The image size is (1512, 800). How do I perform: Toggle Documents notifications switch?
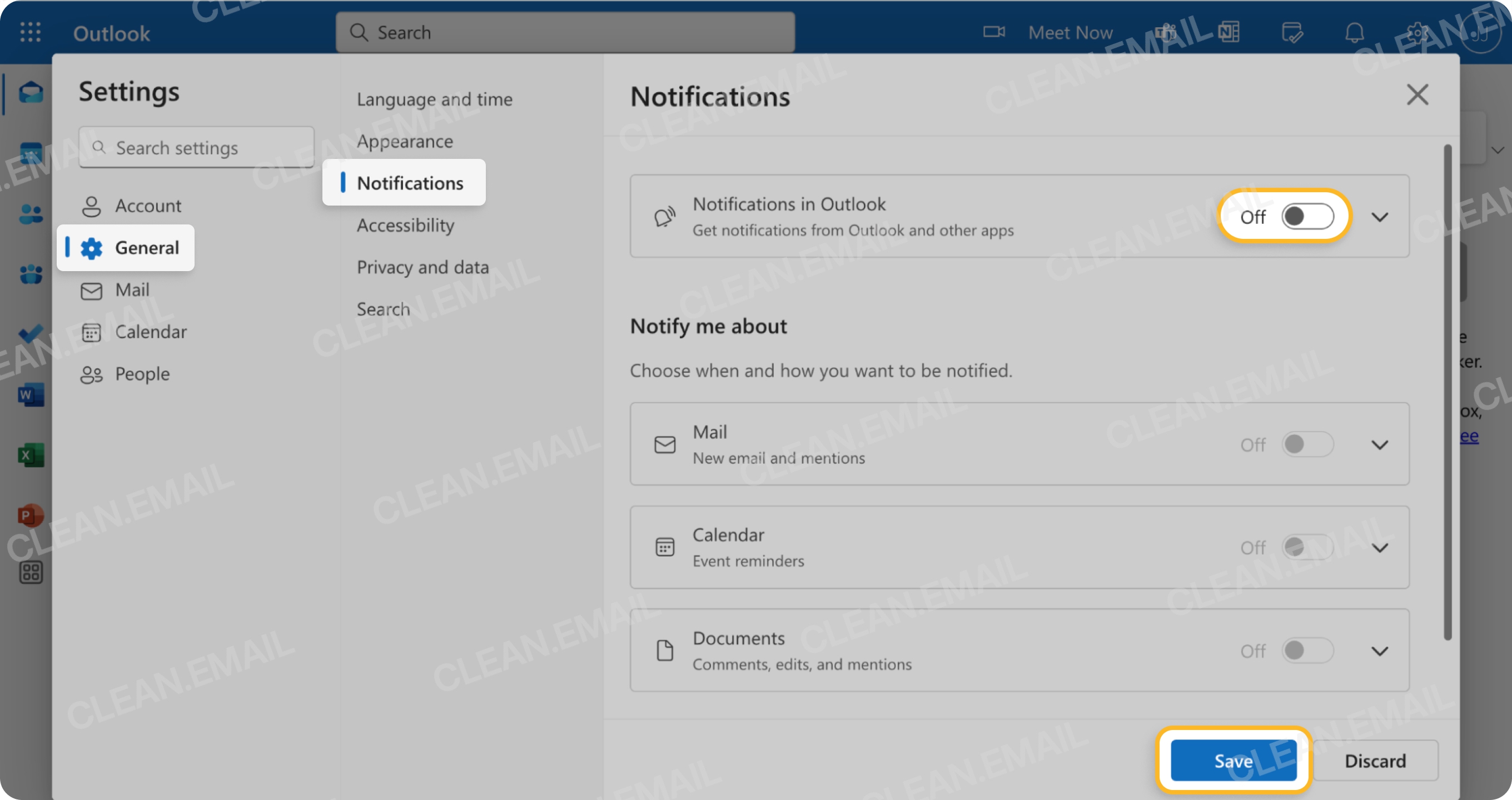[x=1307, y=651]
